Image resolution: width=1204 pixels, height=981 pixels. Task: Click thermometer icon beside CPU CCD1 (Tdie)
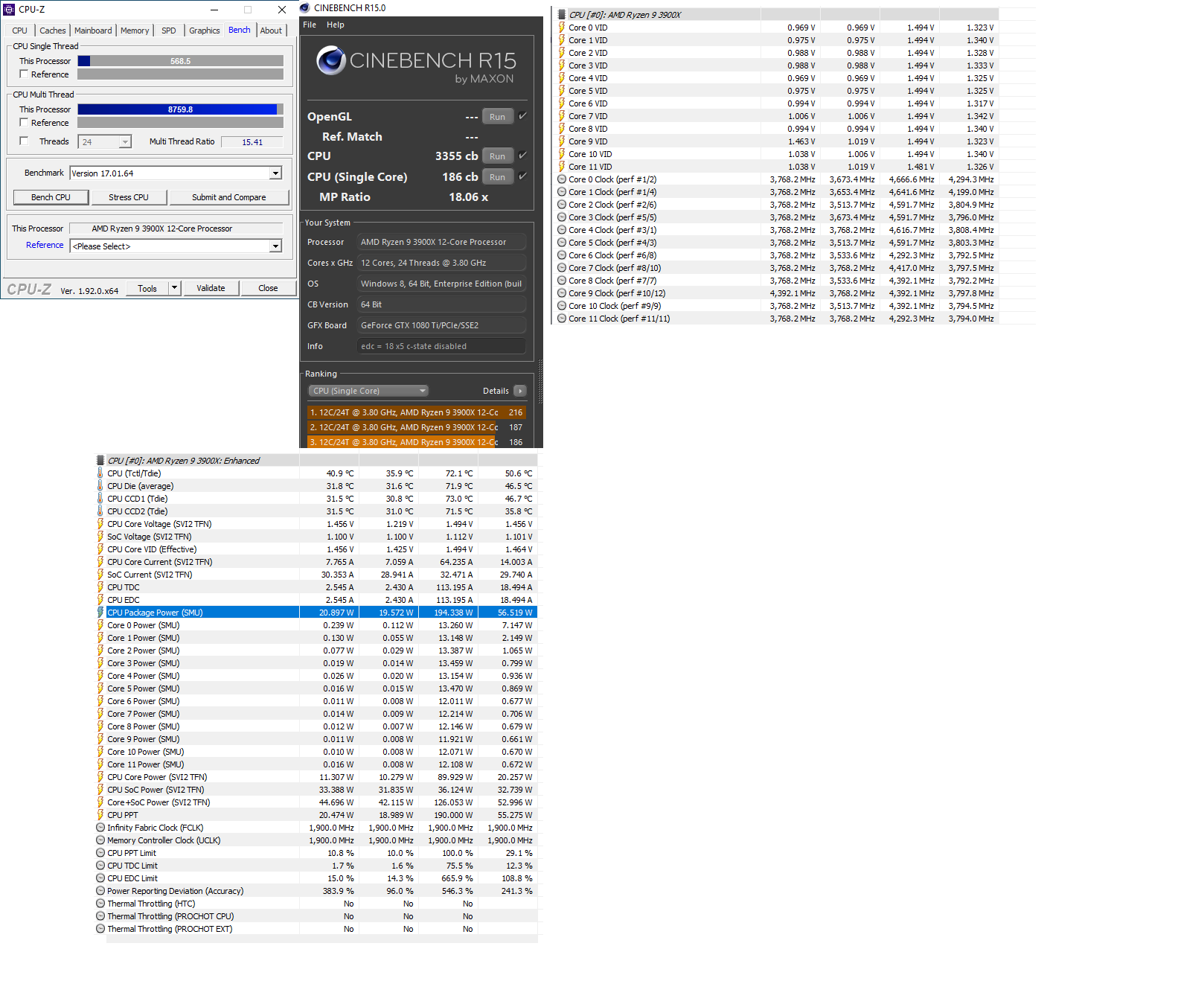(100, 498)
